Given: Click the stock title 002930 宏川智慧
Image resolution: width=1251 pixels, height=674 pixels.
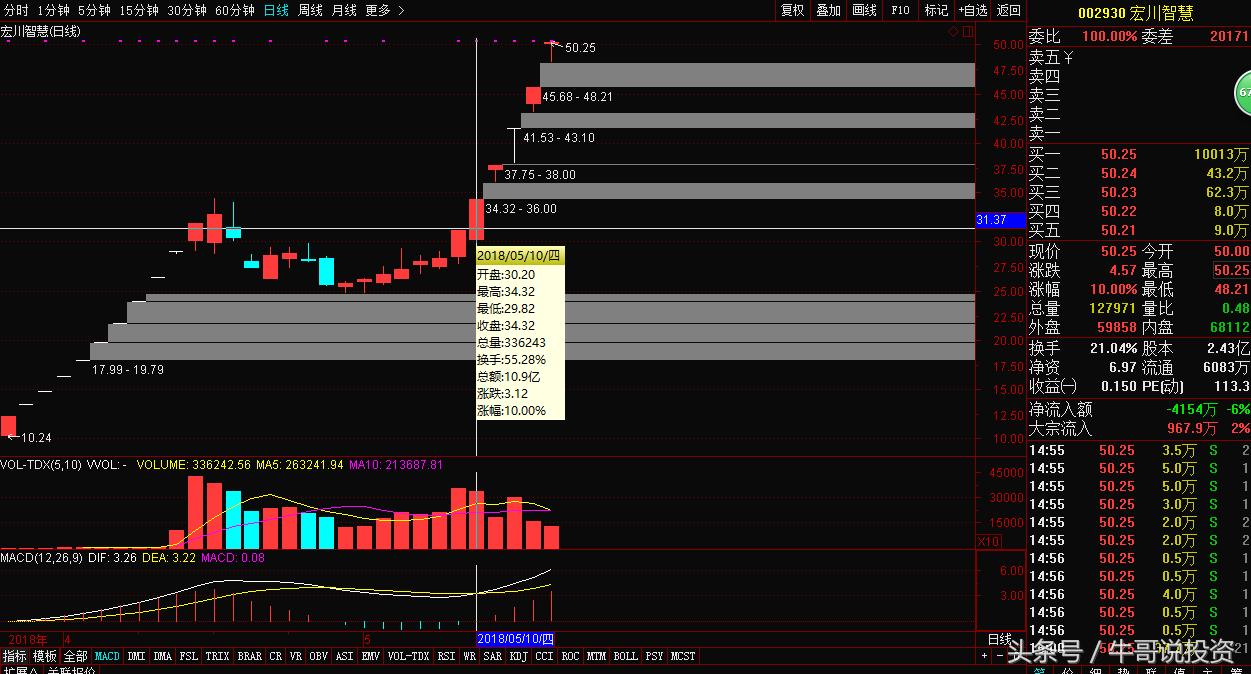Looking at the screenshot, I should coord(1135,13).
